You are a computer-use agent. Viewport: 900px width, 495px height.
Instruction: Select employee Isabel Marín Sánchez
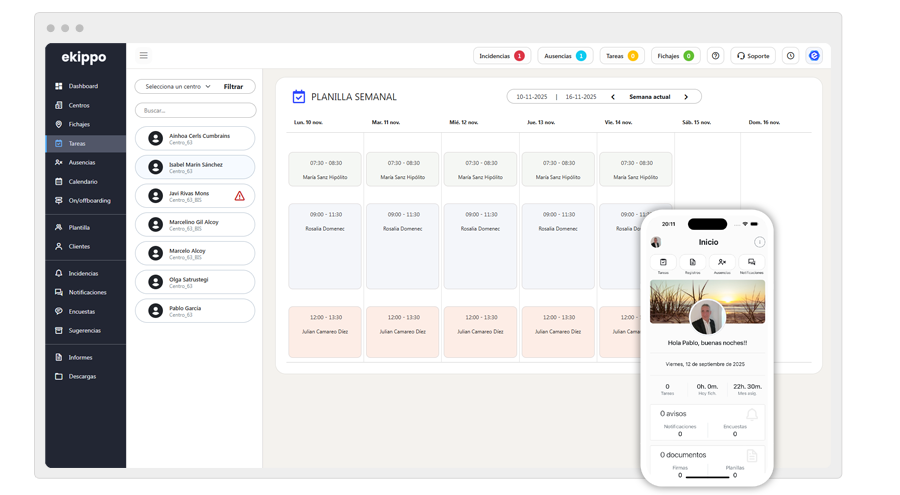tap(195, 167)
